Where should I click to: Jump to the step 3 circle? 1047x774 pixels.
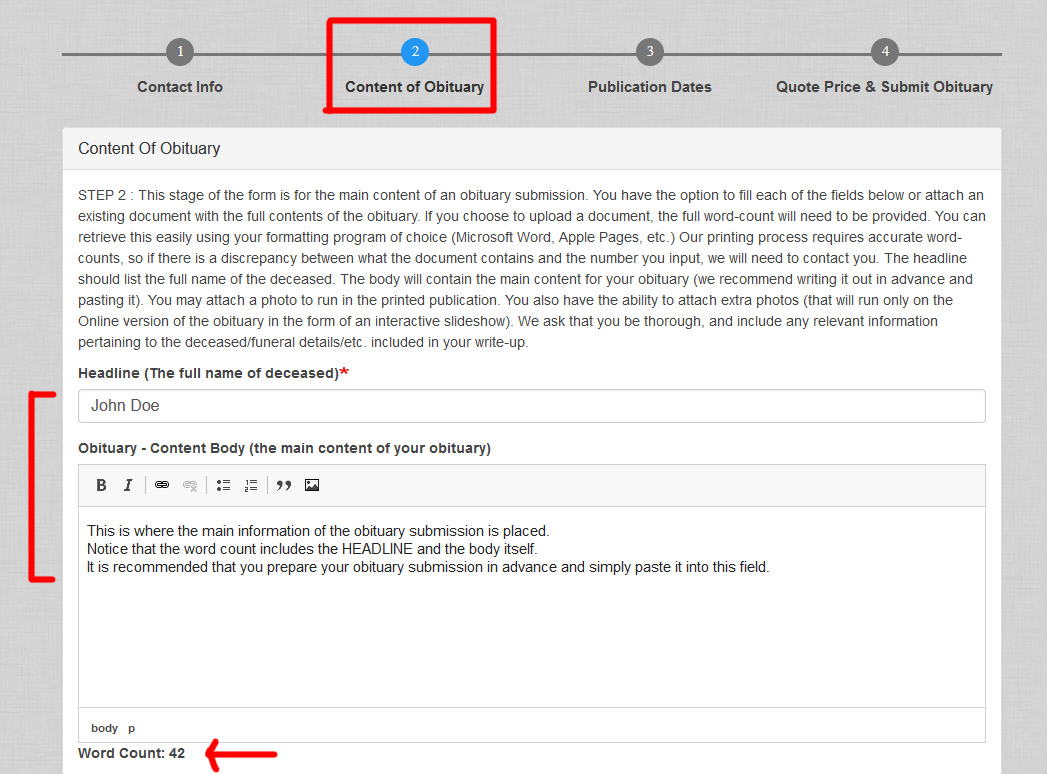tap(650, 52)
